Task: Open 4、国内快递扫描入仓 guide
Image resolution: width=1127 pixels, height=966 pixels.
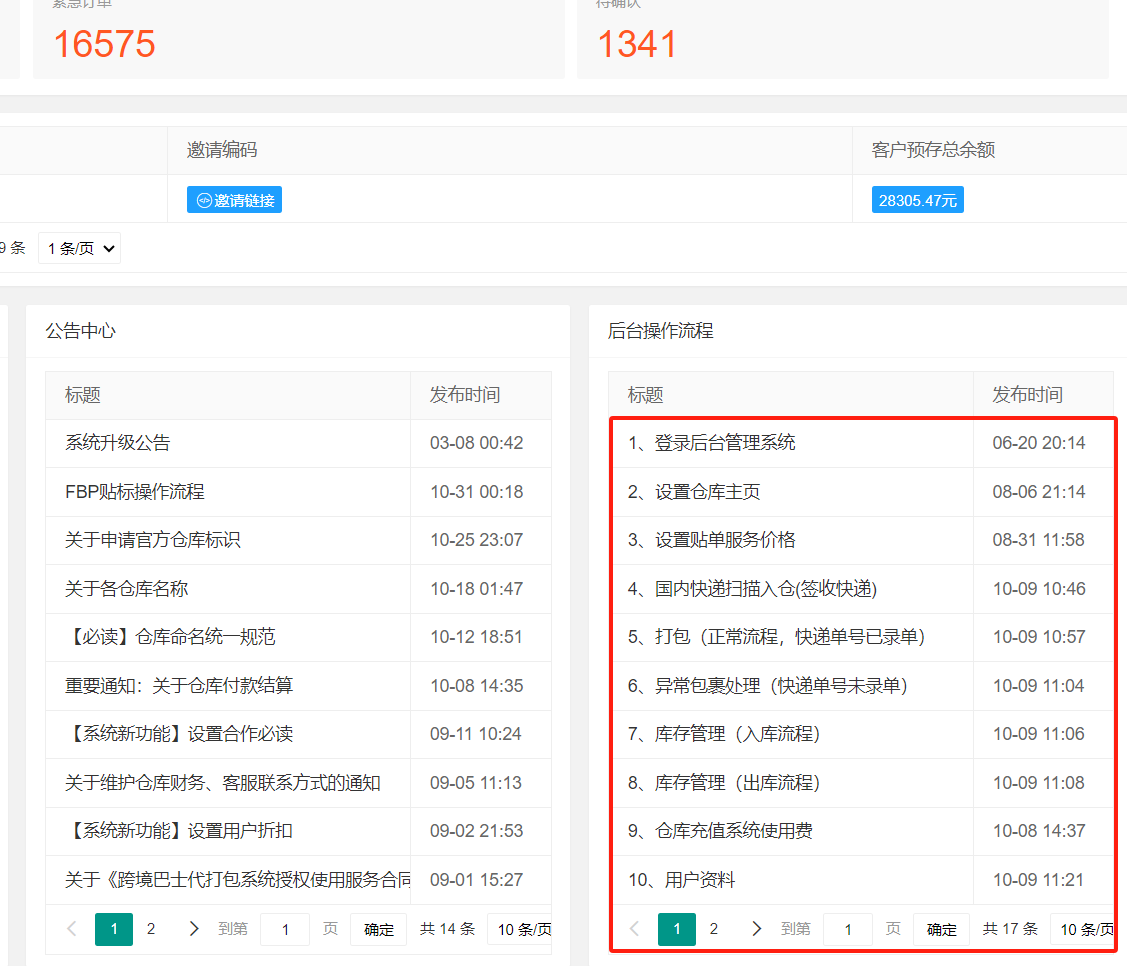Action: point(752,589)
